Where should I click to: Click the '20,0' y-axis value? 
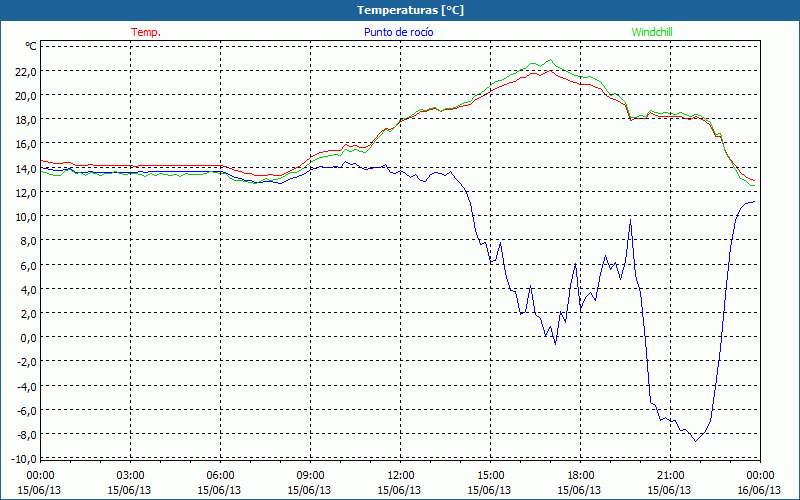[26, 95]
